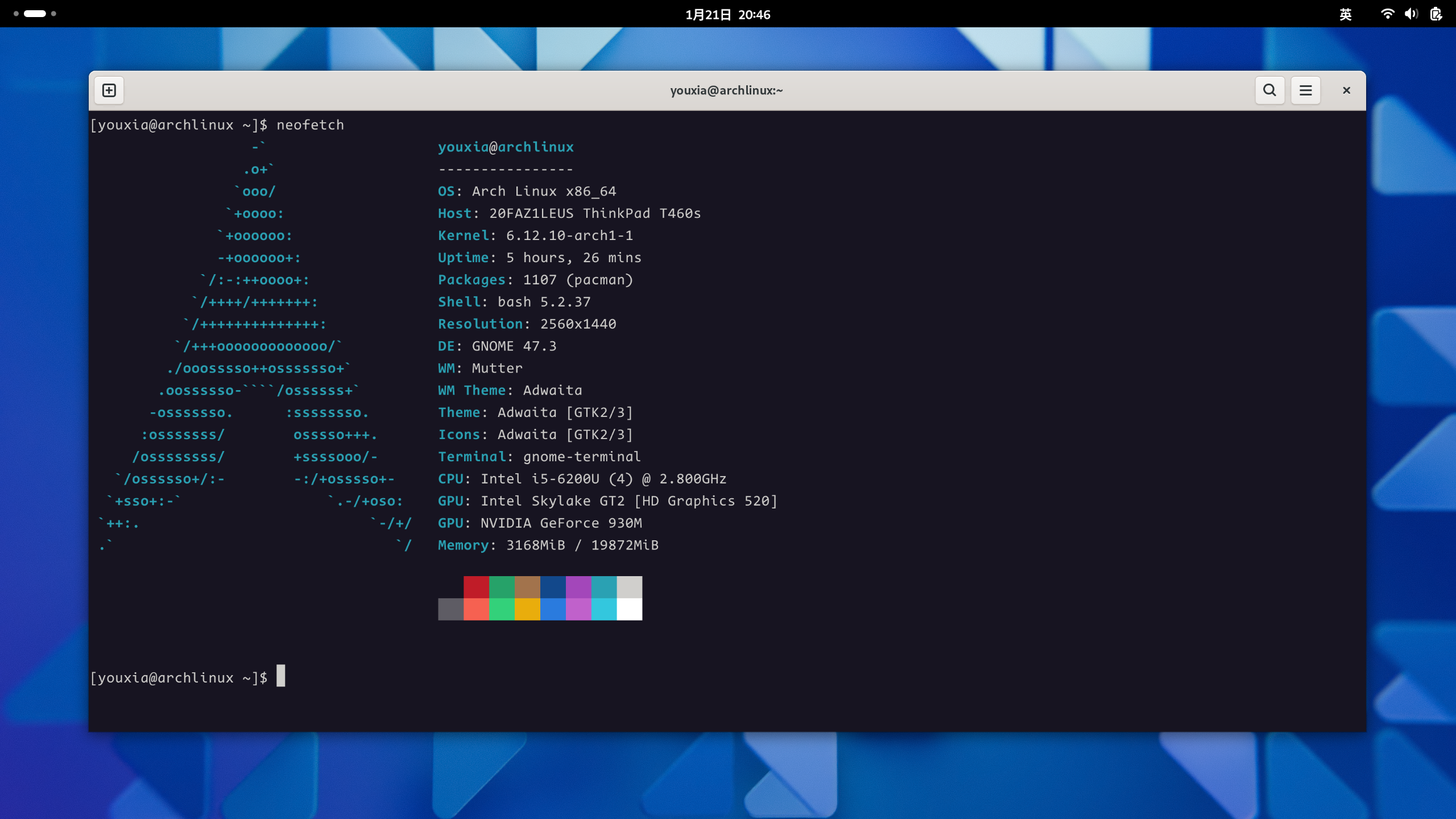Viewport: 1456px width, 819px height.
Task: Click the "英" input method indicator
Action: pyautogui.click(x=1346, y=14)
